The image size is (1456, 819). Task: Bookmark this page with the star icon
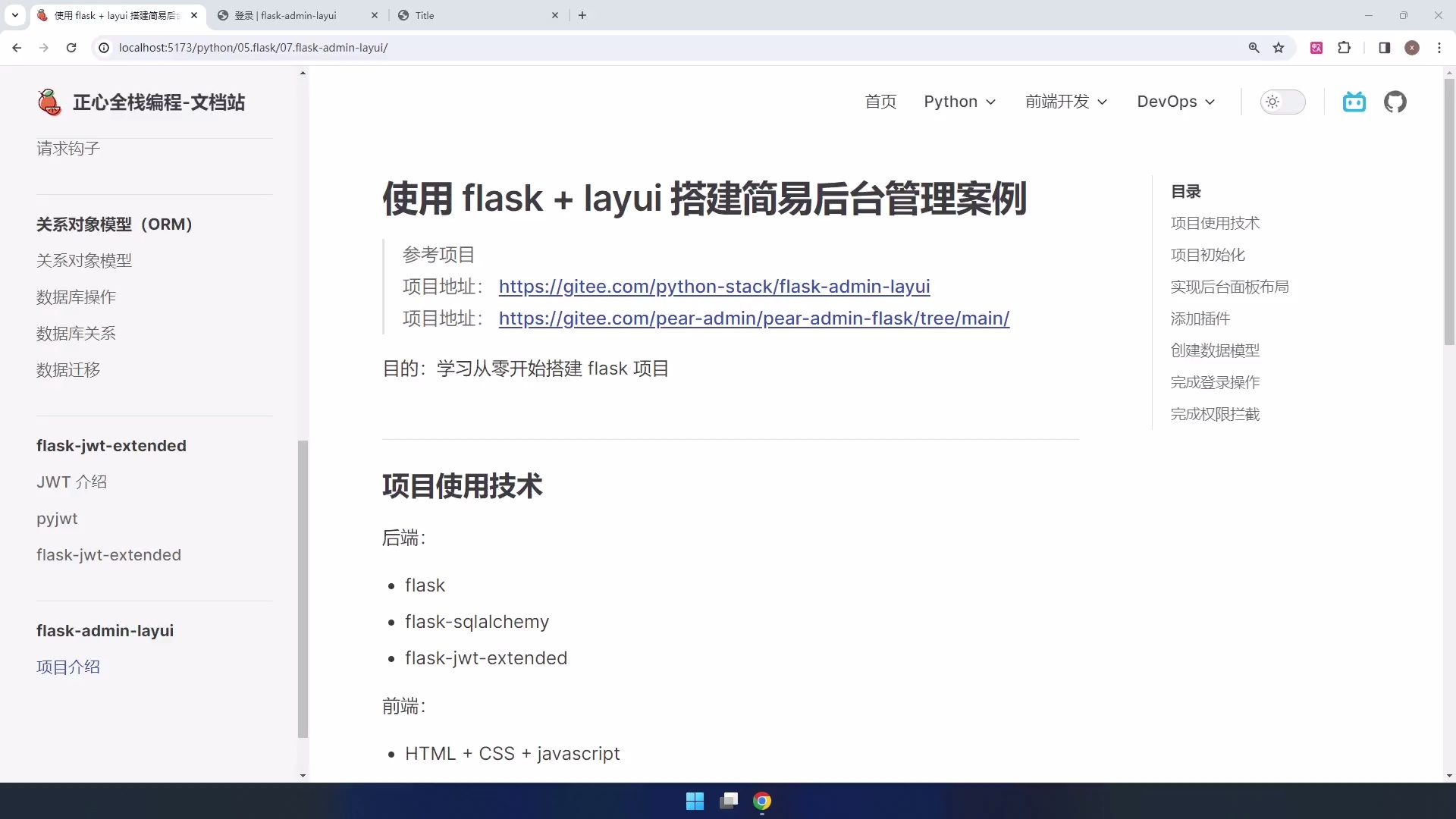[x=1279, y=47]
